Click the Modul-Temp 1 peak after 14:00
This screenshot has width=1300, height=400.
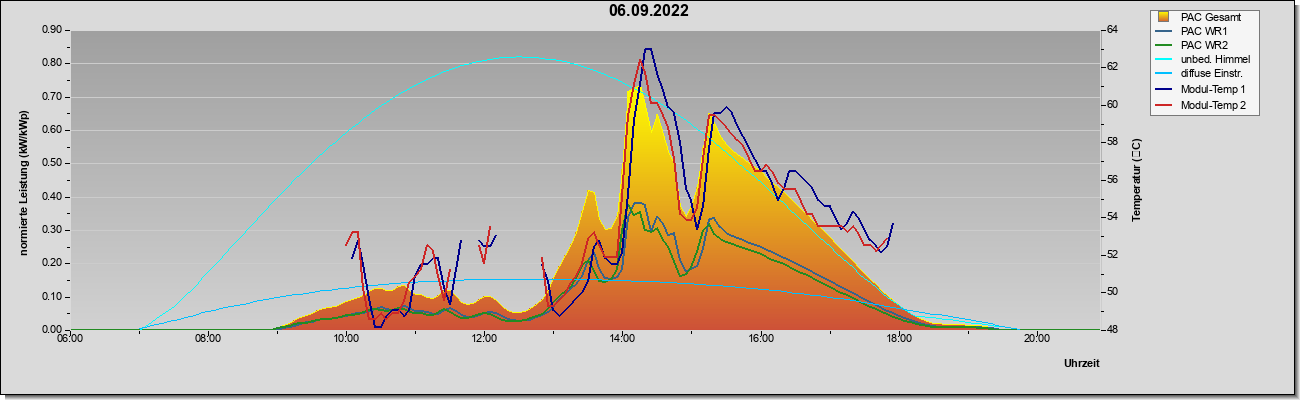[x=648, y=48]
